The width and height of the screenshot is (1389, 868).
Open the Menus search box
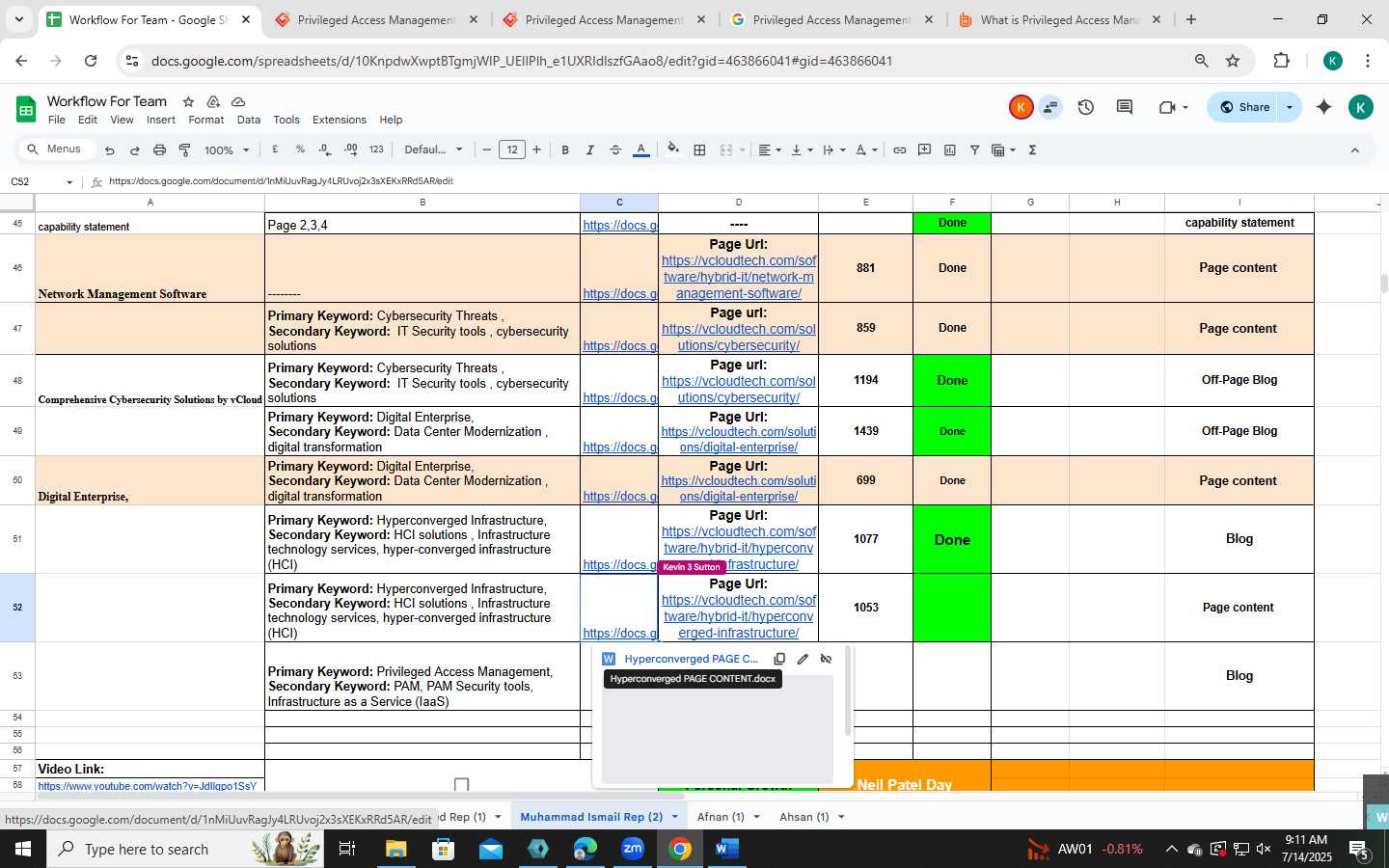[57, 149]
